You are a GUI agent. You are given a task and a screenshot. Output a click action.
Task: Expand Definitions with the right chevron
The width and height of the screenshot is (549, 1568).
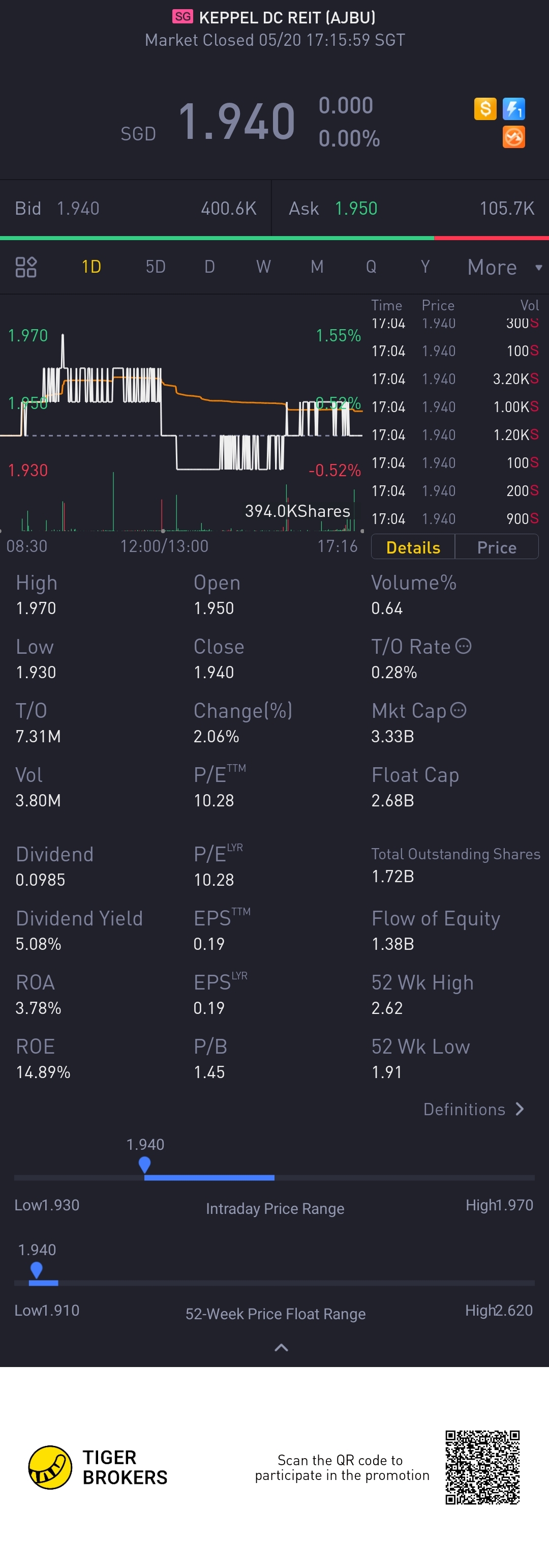(519, 1109)
